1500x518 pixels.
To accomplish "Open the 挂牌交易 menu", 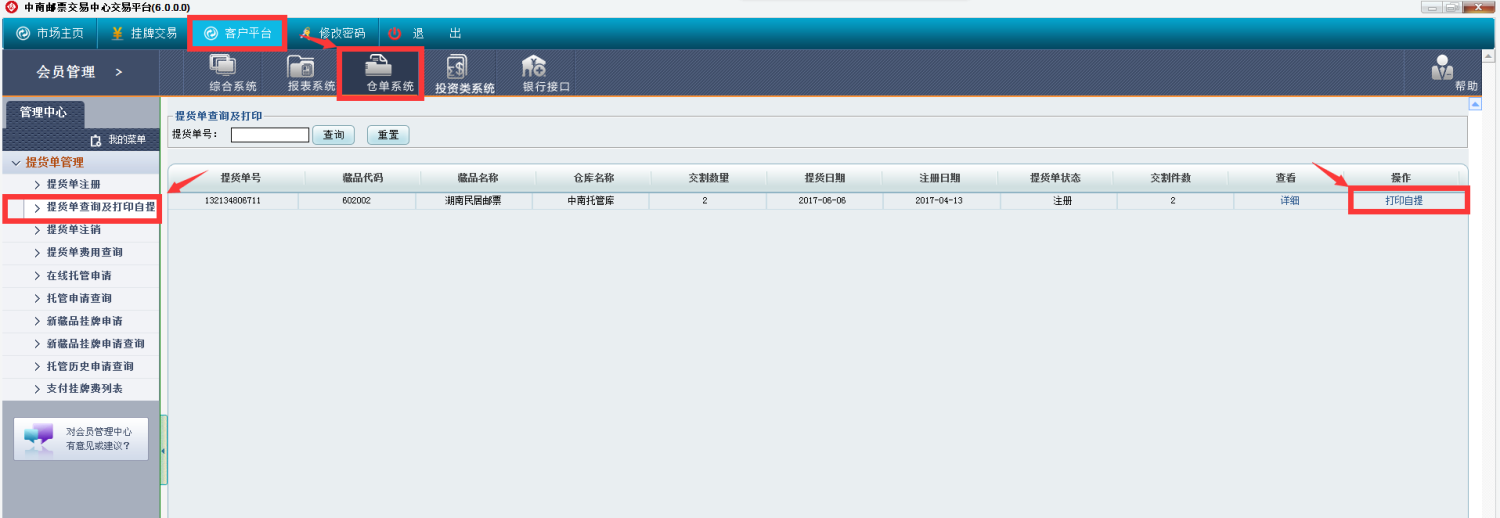I will pos(144,33).
